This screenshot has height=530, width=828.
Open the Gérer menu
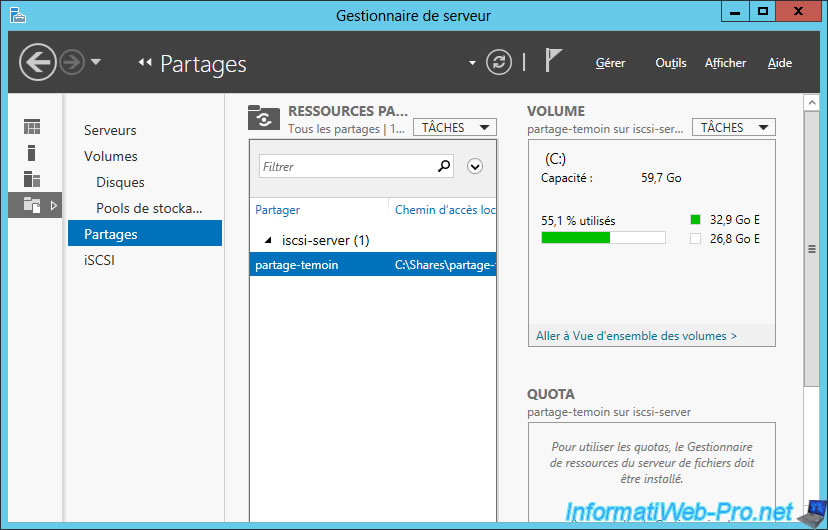click(x=610, y=63)
